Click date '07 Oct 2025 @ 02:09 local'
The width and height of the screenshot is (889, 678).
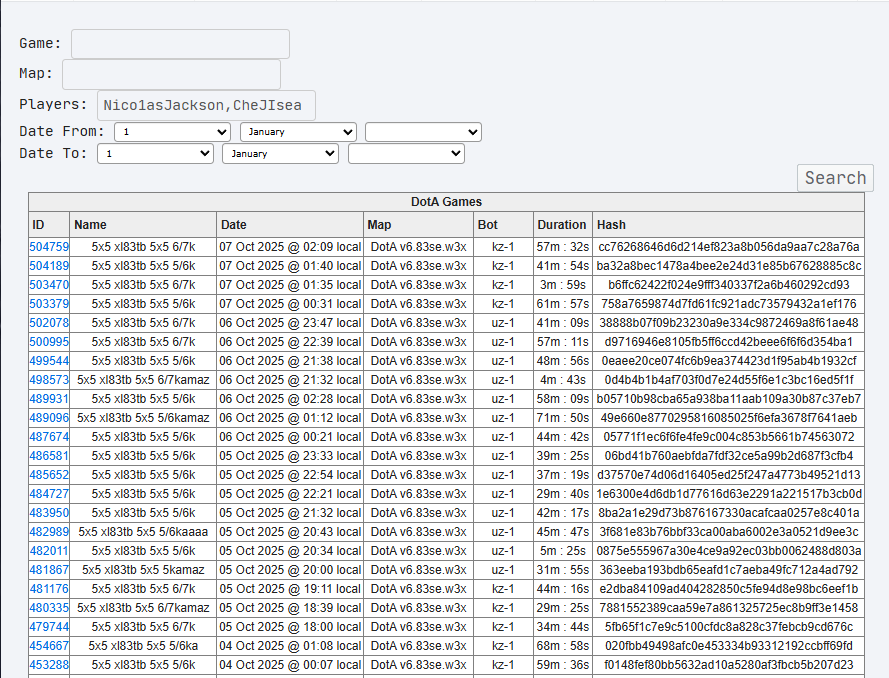point(290,247)
